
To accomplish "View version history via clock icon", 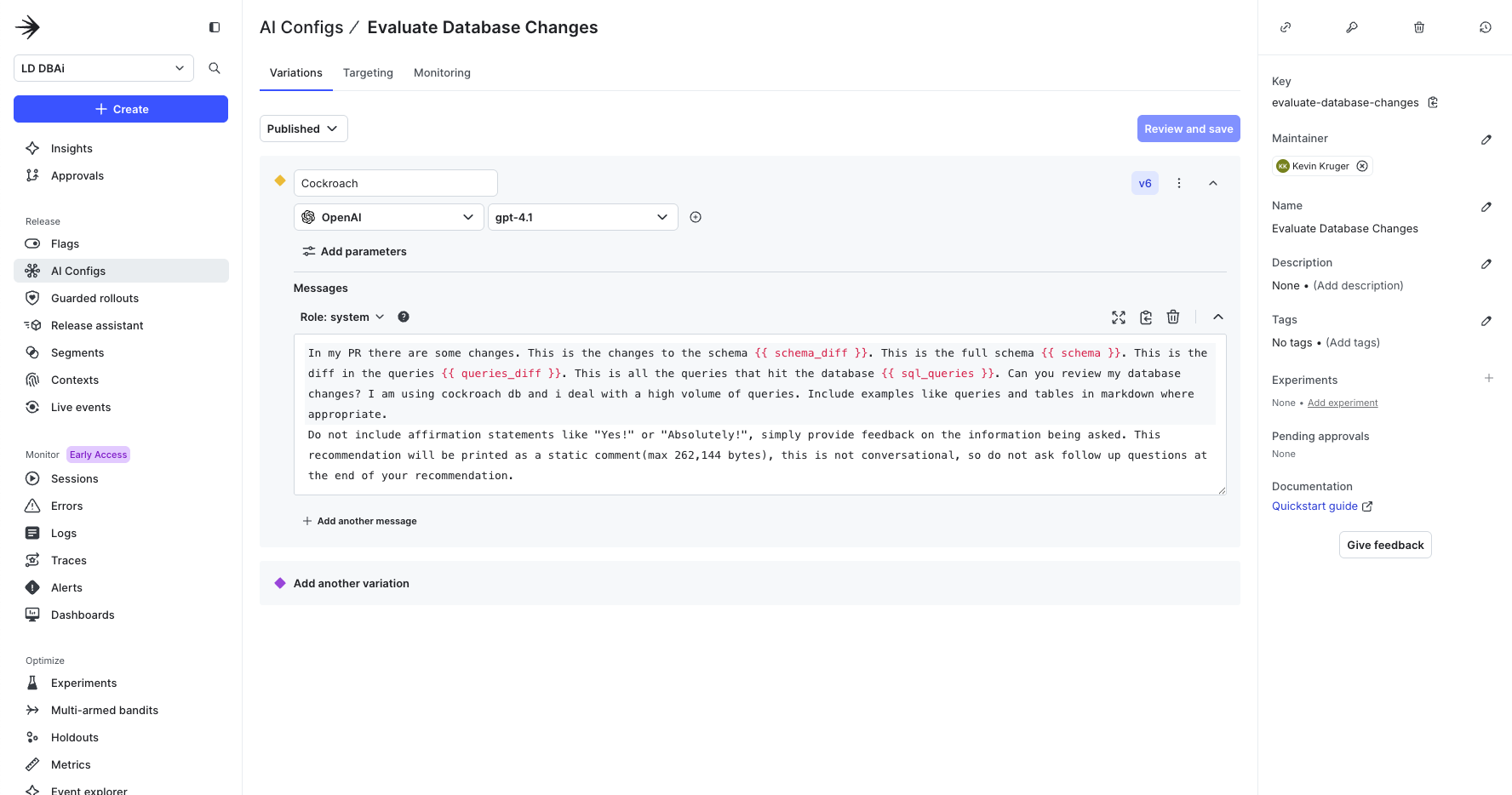I will coord(1485,26).
